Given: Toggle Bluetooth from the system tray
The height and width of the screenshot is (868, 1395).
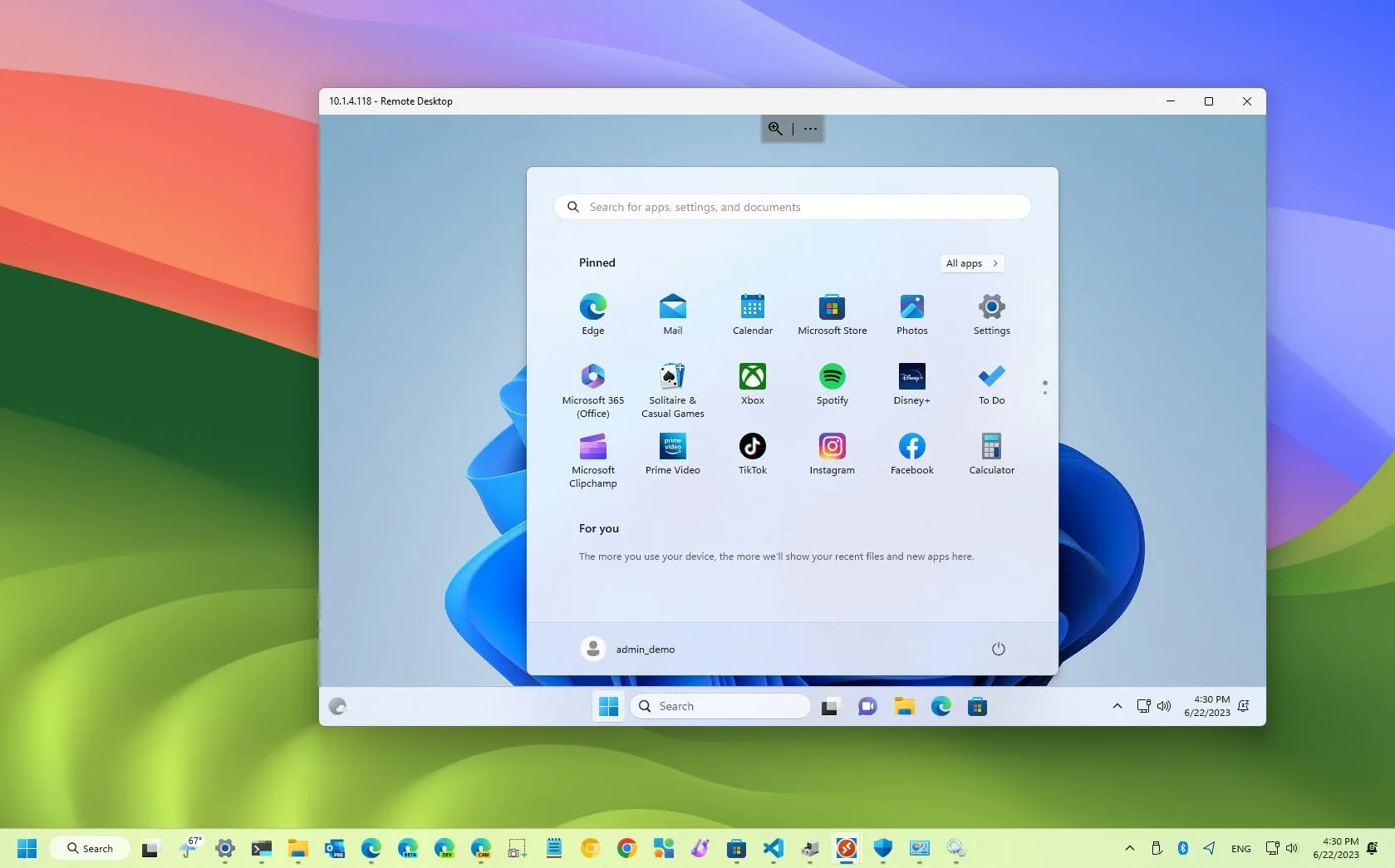Looking at the screenshot, I should [x=1182, y=848].
